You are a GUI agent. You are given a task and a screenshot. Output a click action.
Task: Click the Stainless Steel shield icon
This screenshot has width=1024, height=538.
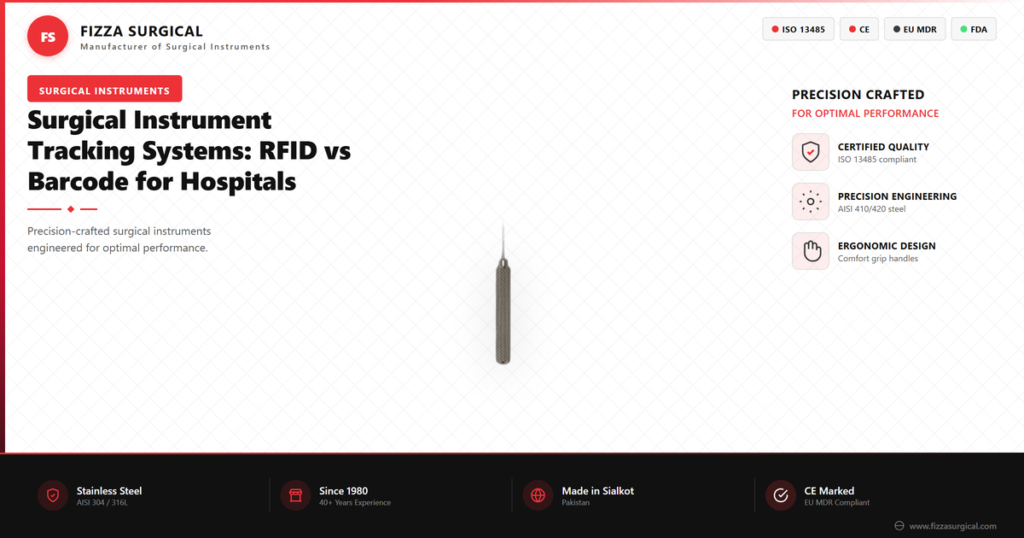tap(53, 496)
